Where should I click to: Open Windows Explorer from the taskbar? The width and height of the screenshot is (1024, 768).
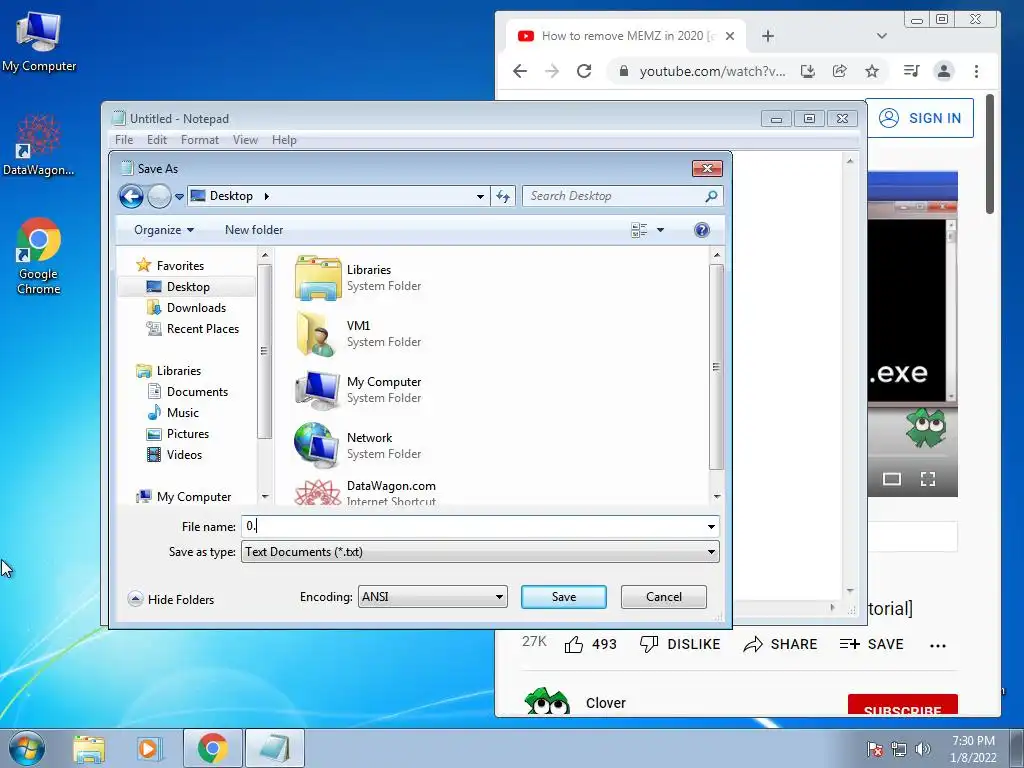(89, 748)
